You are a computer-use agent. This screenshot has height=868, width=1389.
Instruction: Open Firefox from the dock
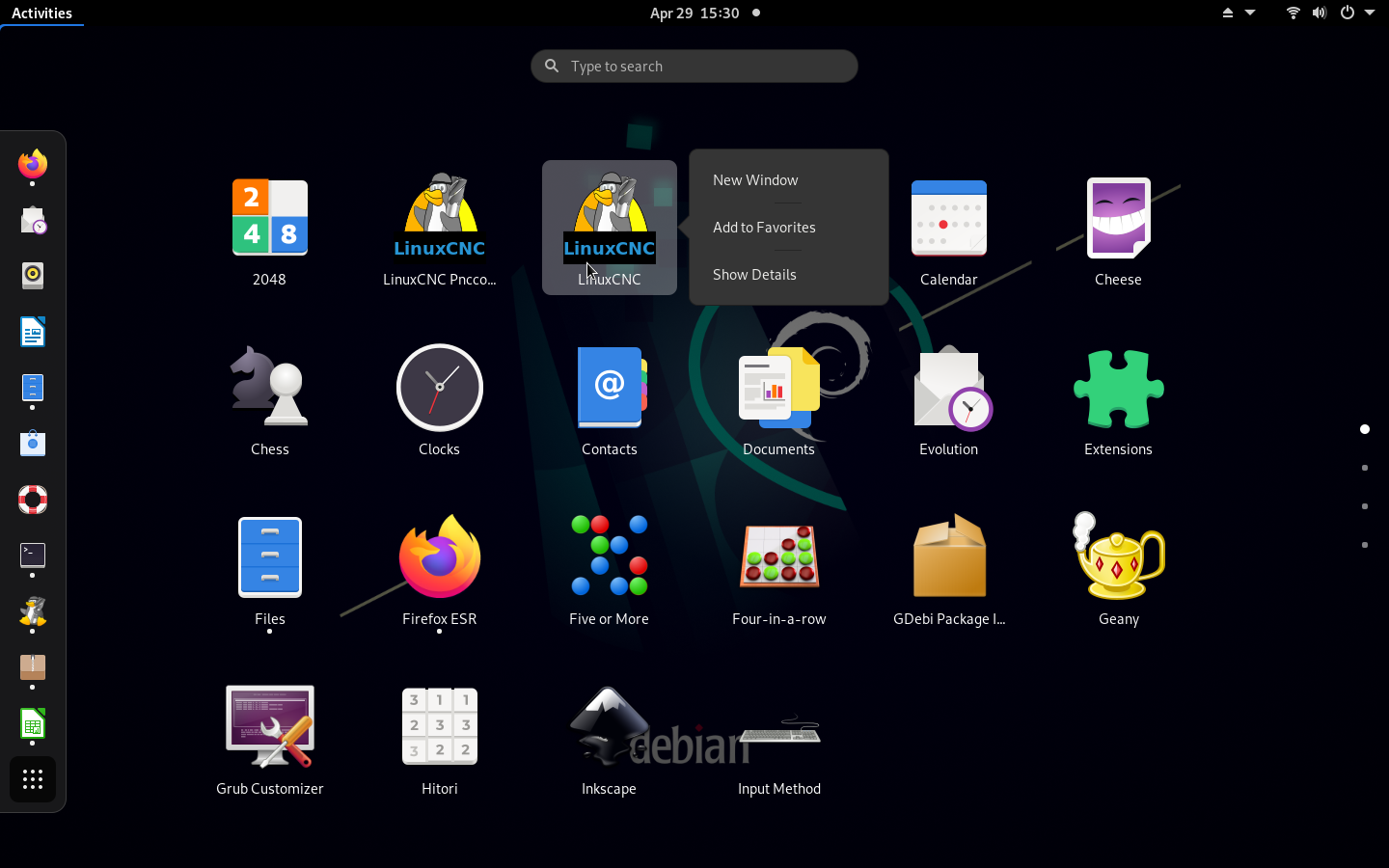click(33, 164)
